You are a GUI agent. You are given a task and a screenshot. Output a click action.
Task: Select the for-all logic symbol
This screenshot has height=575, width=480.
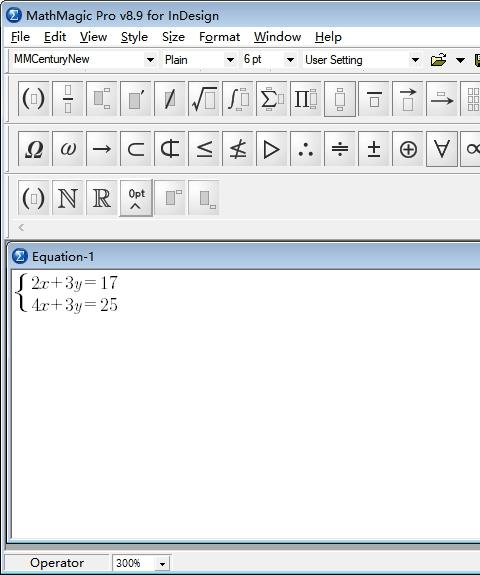pyautogui.click(x=441, y=149)
